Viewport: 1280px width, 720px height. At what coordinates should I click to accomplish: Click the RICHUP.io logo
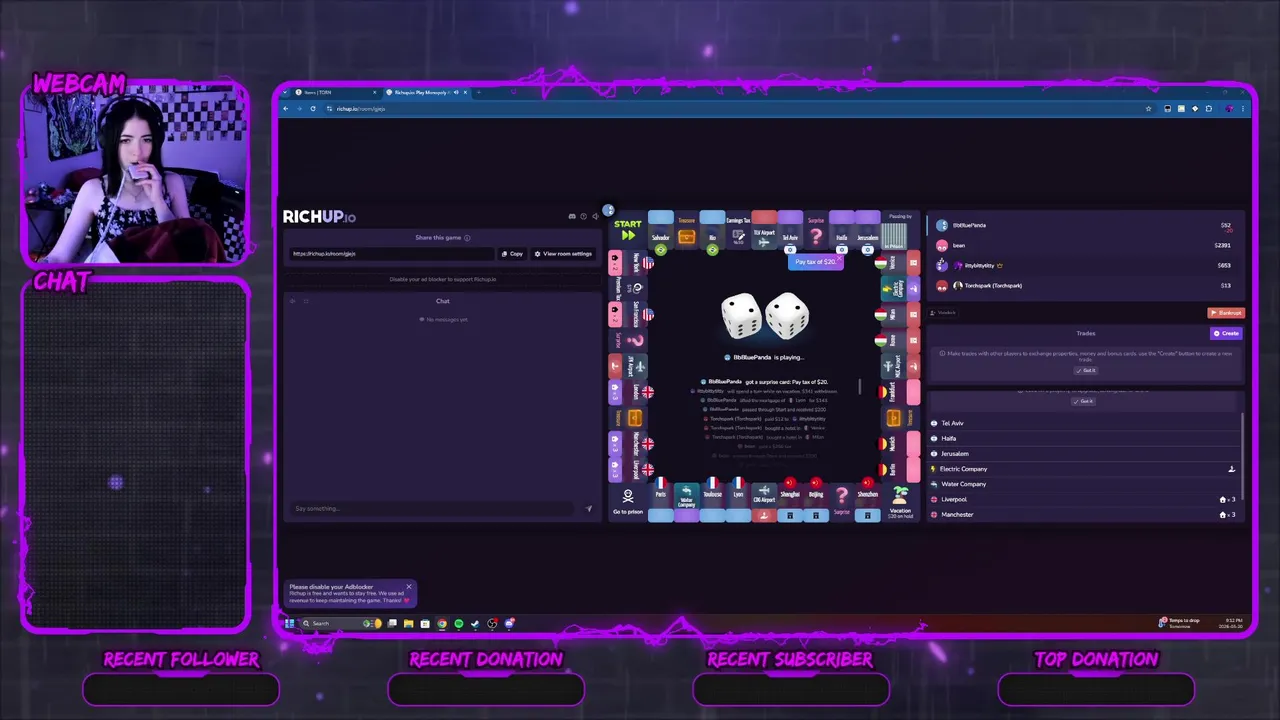point(319,216)
